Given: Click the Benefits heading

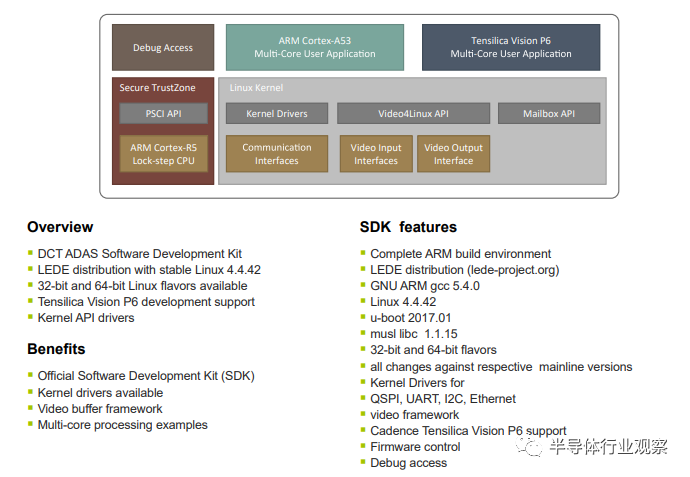Looking at the screenshot, I should pyautogui.click(x=56, y=349).
